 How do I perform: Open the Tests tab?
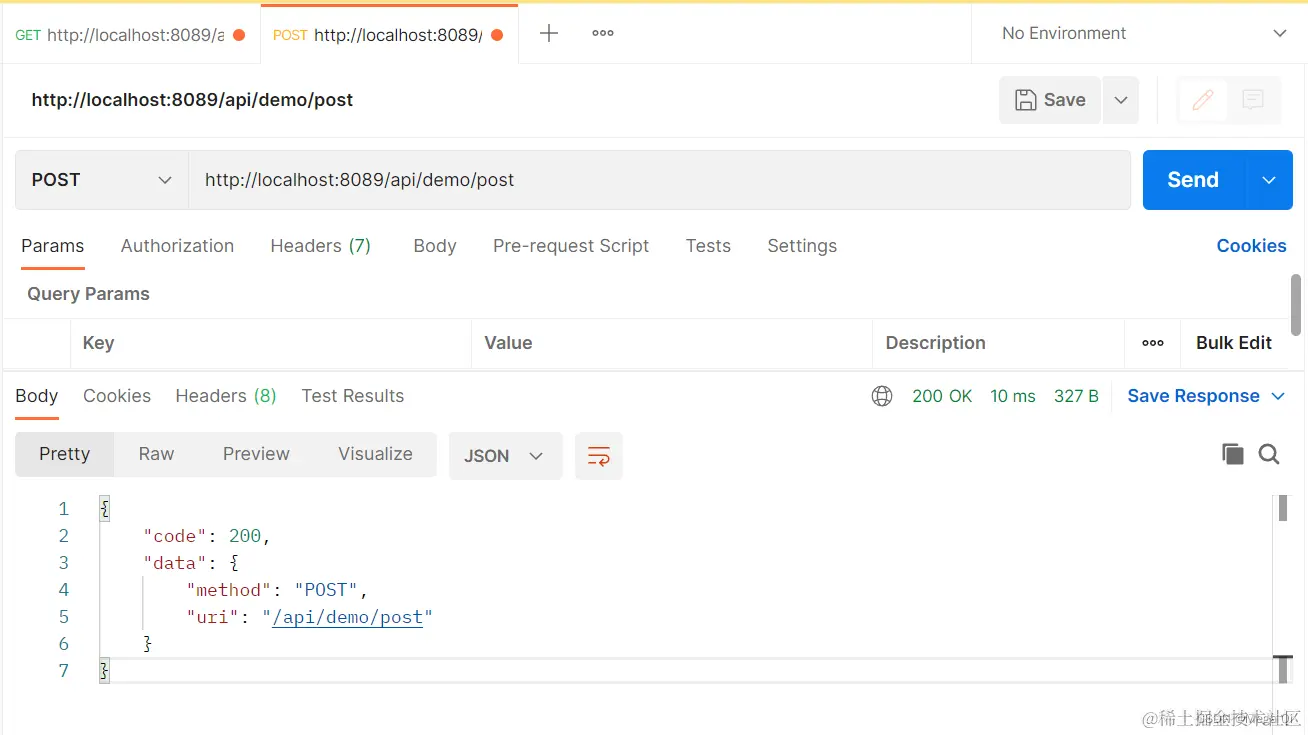point(708,246)
